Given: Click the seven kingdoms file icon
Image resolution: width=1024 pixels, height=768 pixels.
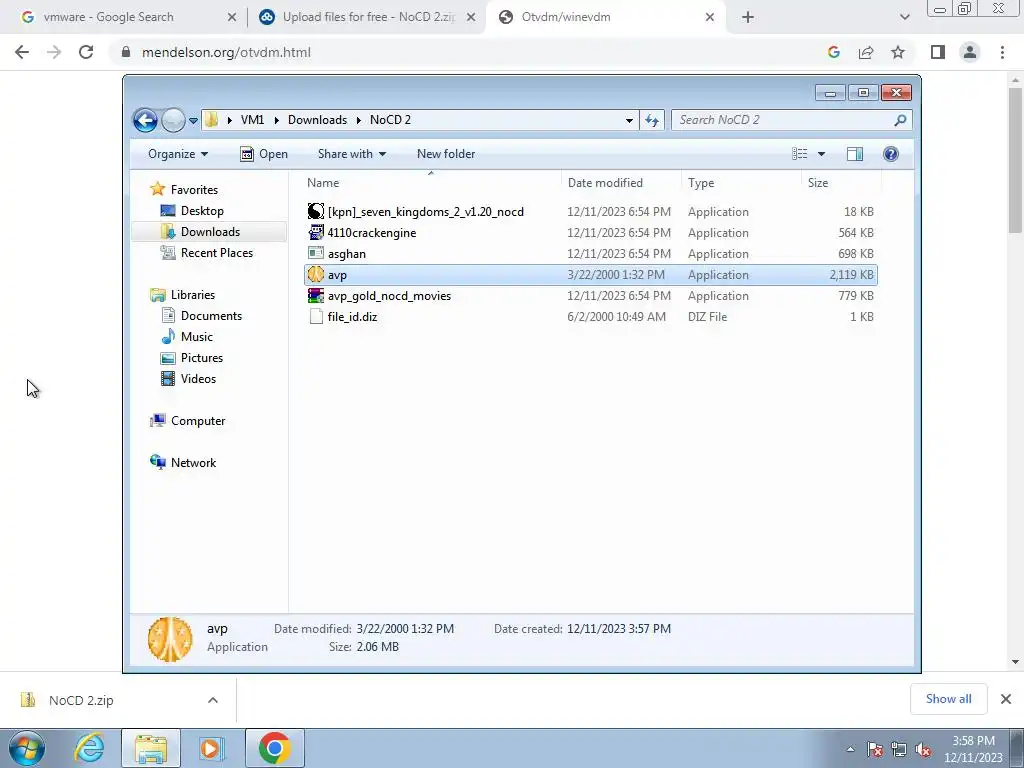Looking at the screenshot, I should [x=315, y=211].
